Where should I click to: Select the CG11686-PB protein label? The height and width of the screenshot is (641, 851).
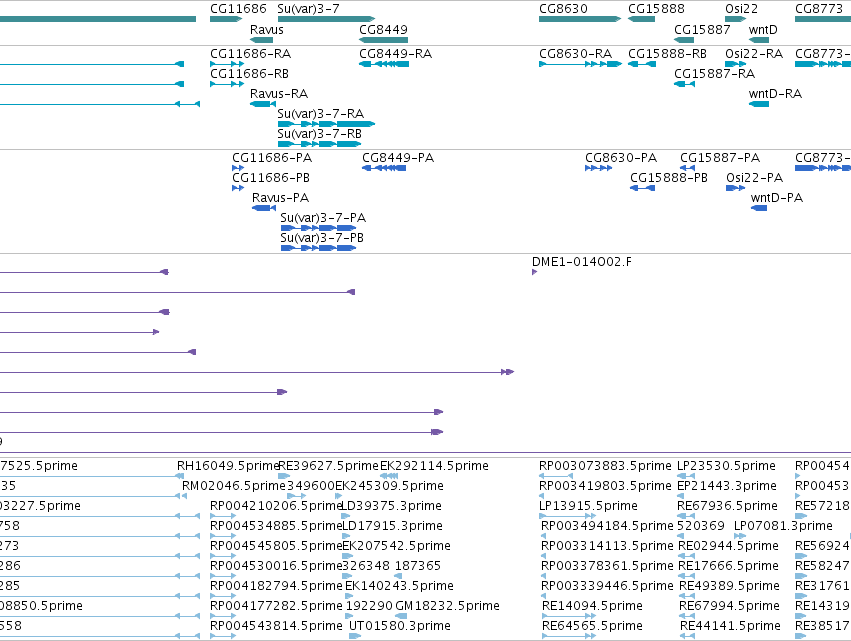click(271, 177)
